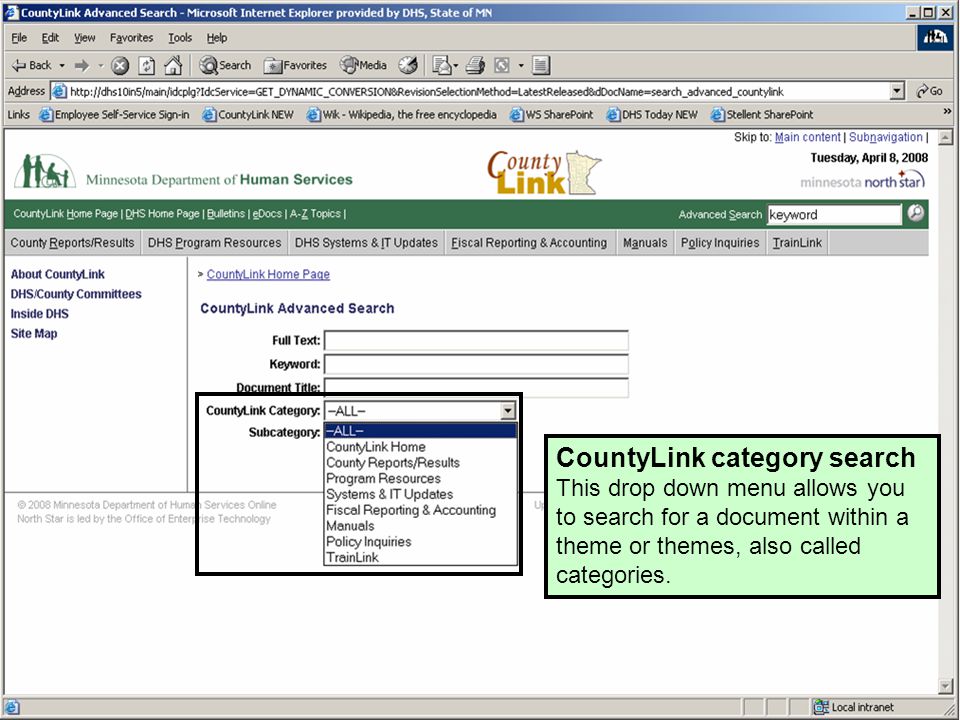Viewport: 960px width, 720px height.
Task: Click the Local intranet status icon
Action: [820, 707]
